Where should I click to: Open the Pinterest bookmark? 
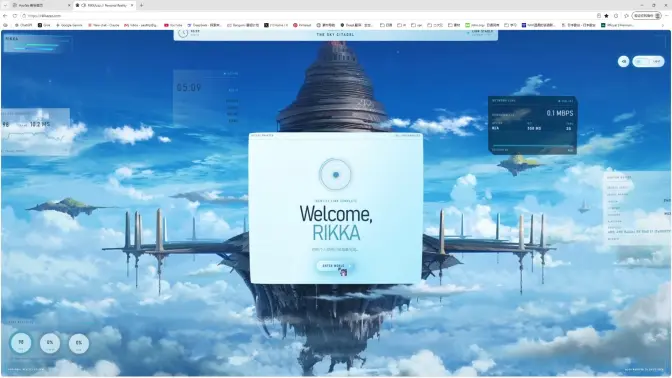tap(302, 25)
